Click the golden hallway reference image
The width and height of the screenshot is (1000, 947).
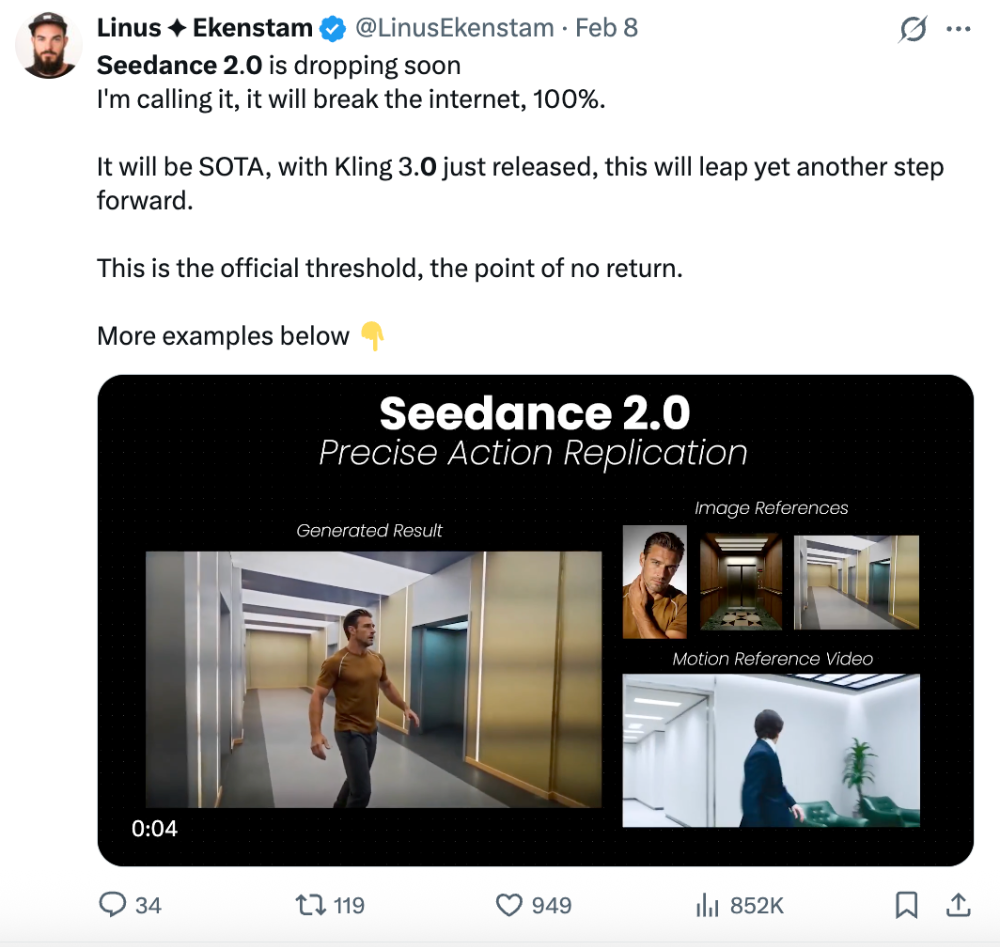(x=856, y=582)
